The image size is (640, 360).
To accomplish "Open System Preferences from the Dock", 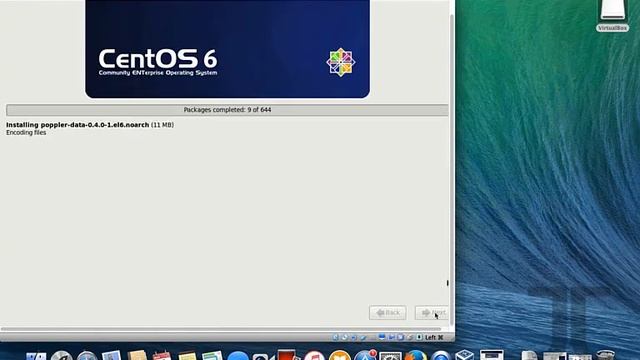I will pos(391,356).
